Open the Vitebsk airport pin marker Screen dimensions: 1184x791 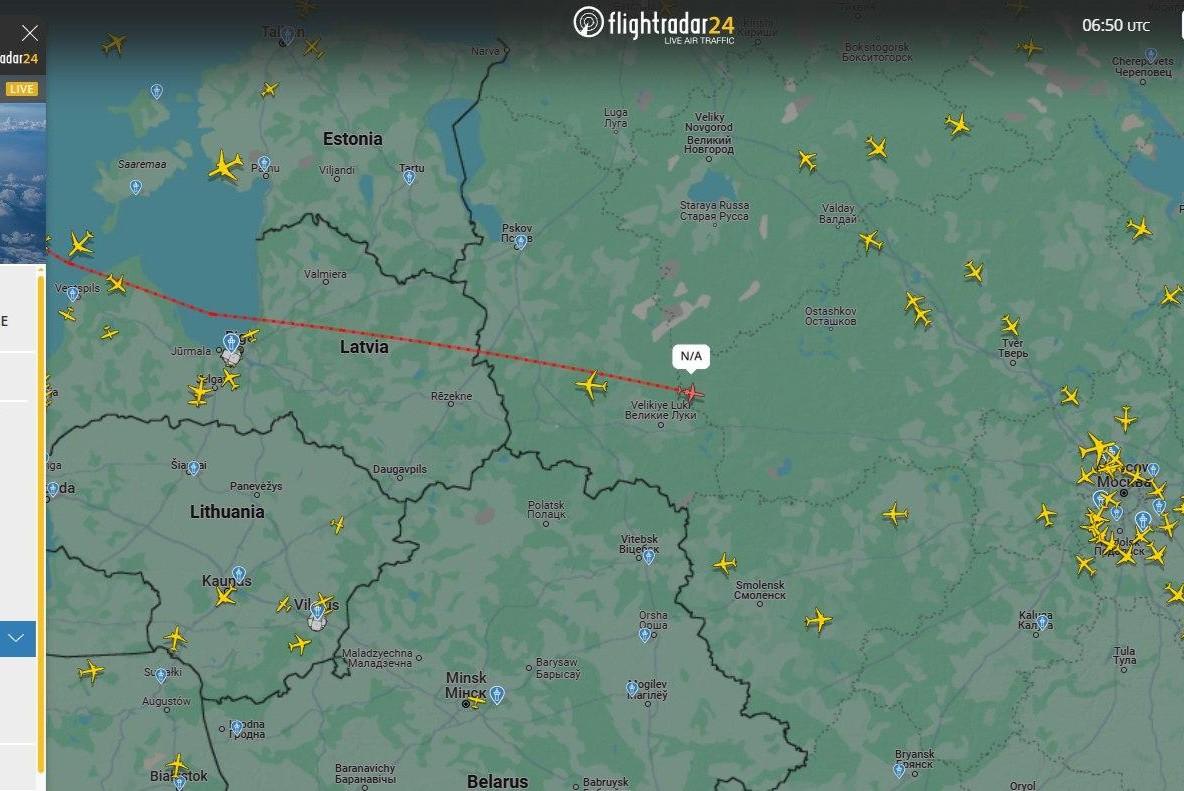(x=649, y=557)
